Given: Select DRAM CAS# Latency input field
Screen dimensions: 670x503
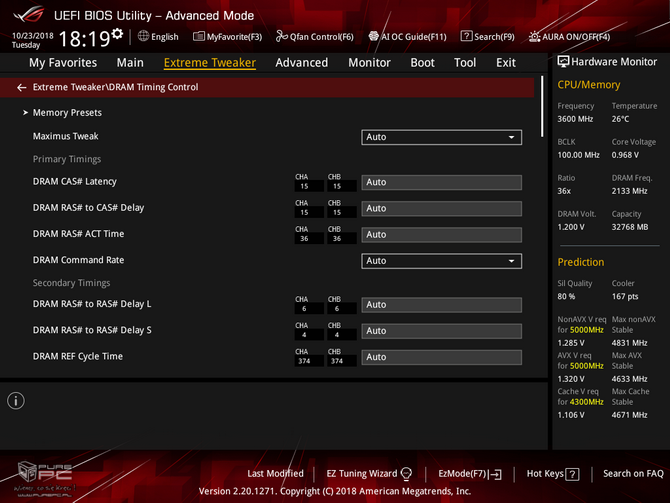Looking at the screenshot, I should (441, 182).
